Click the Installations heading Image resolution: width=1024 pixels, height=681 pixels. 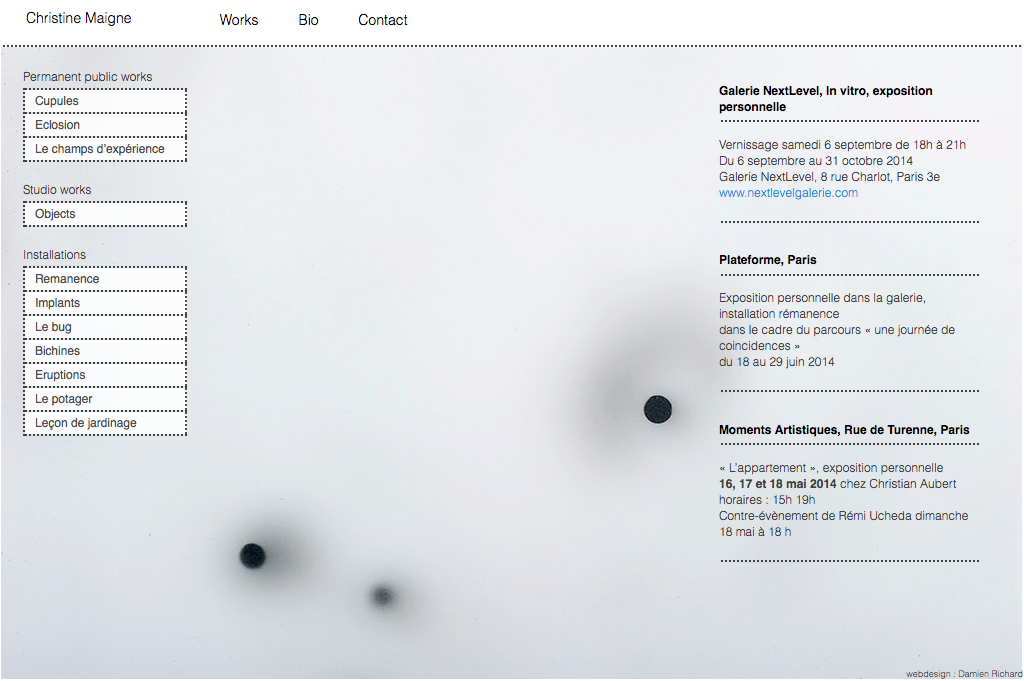(x=54, y=255)
